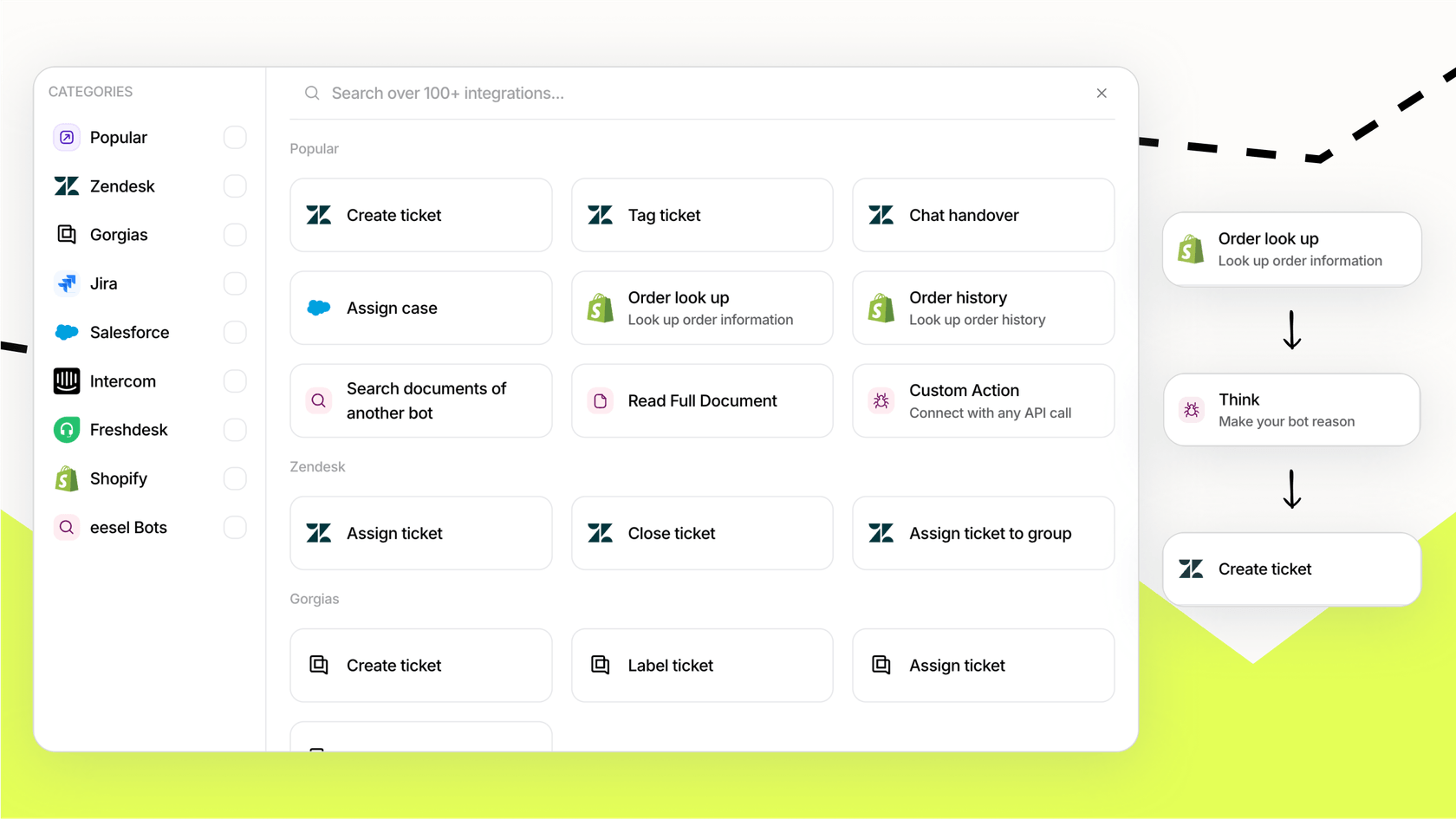Click the magnifier icon on Search documents card
Image resolution: width=1456 pixels, height=819 pixels.
pyautogui.click(x=318, y=400)
